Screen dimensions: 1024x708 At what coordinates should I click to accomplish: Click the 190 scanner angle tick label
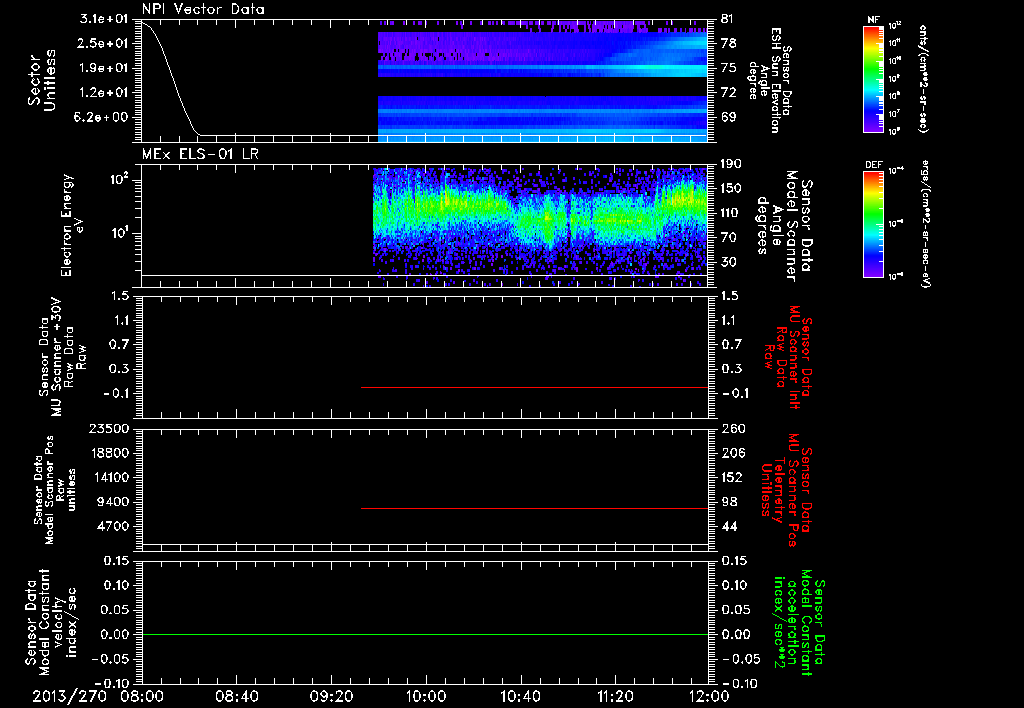[x=731, y=164]
